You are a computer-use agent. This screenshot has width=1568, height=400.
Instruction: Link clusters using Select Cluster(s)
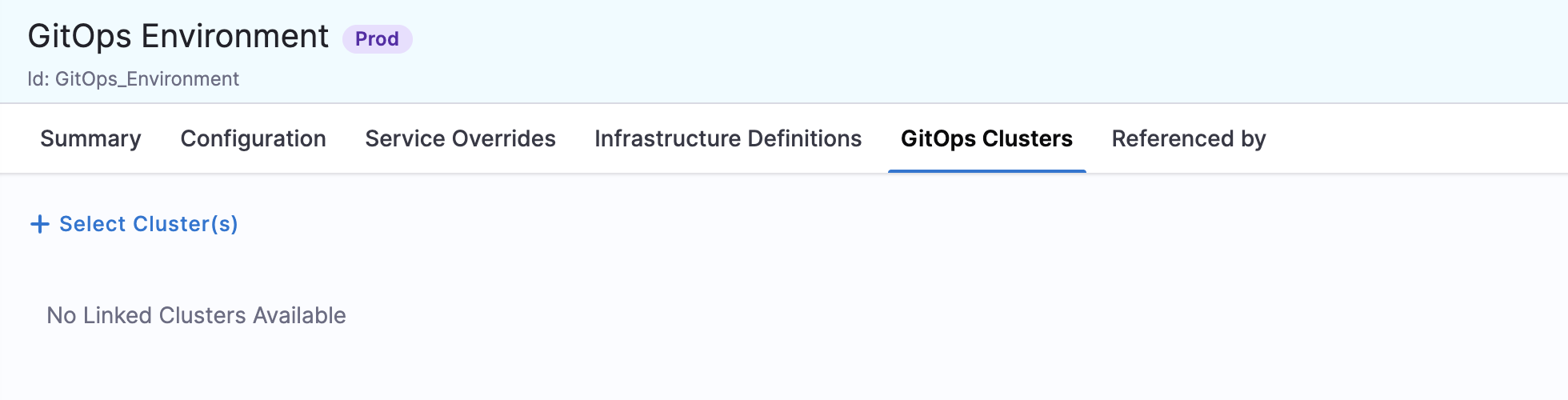148,224
